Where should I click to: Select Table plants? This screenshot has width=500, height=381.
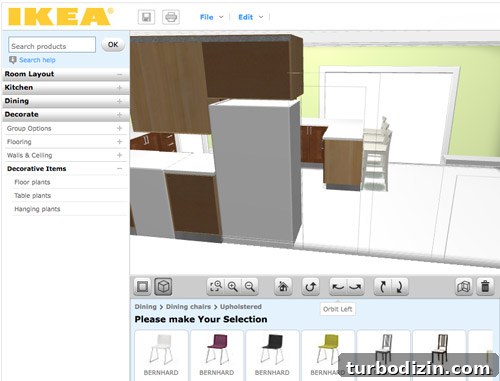[33, 196]
